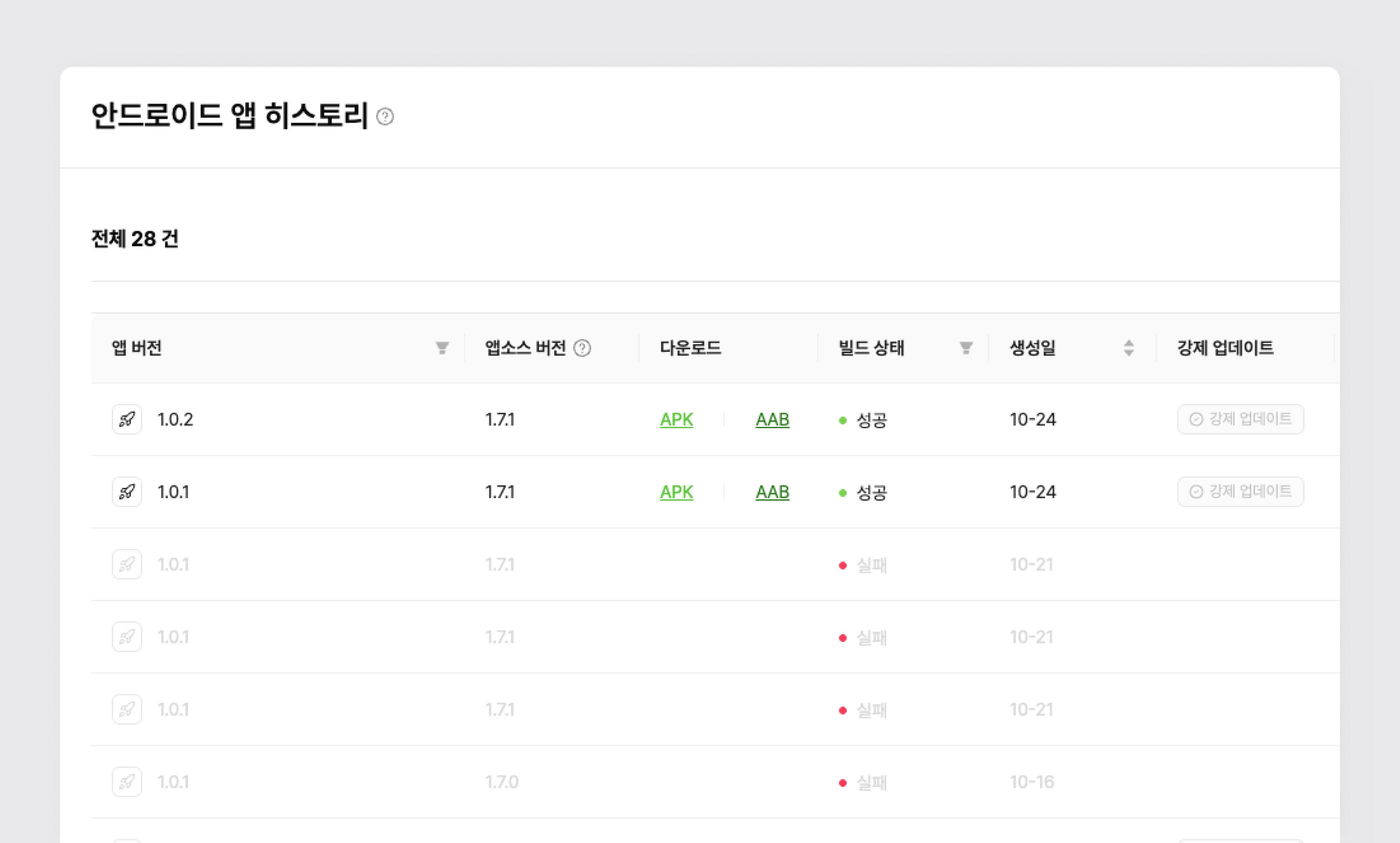Click rocket icon in third failed 10-21 row
The height and width of the screenshot is (843, 1400).
tap(127, 710)
